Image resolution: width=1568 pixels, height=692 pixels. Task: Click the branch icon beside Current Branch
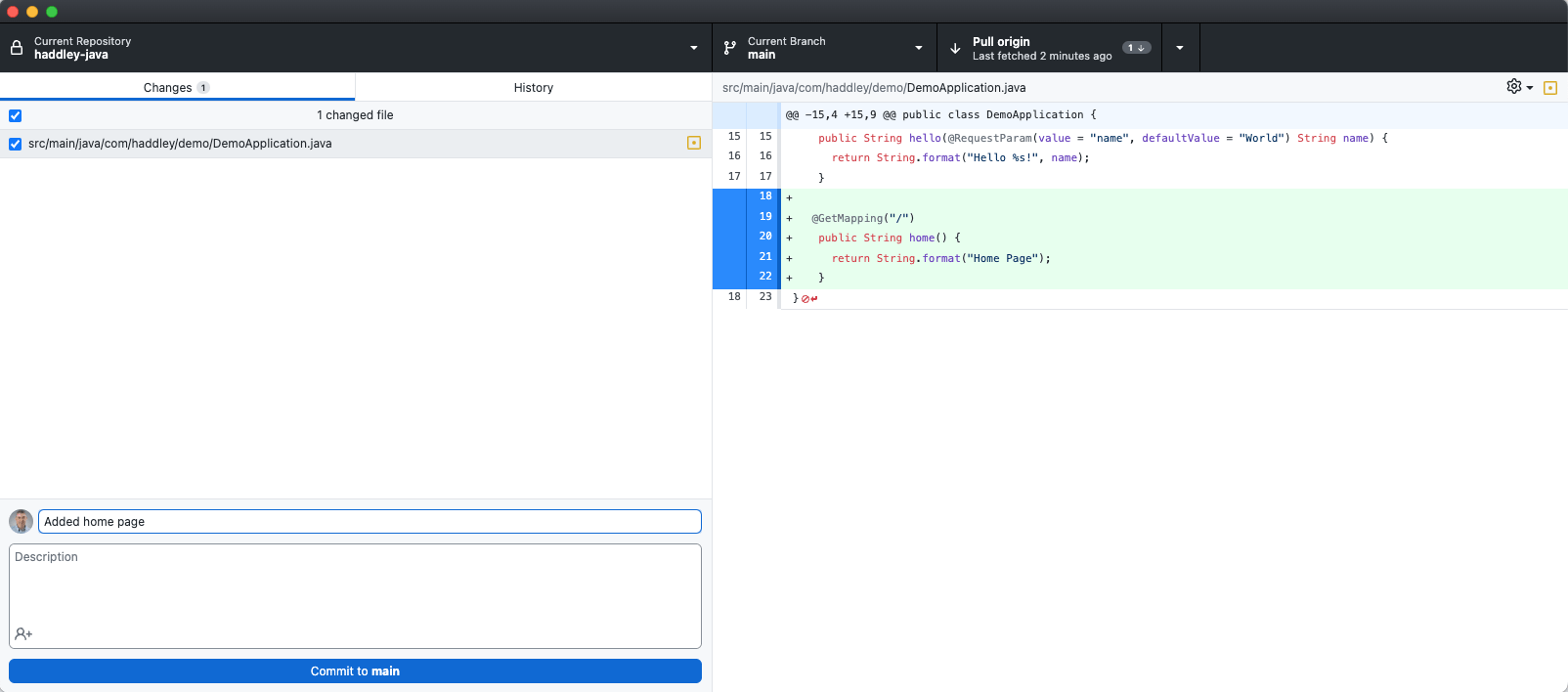[x=730, y=48]
